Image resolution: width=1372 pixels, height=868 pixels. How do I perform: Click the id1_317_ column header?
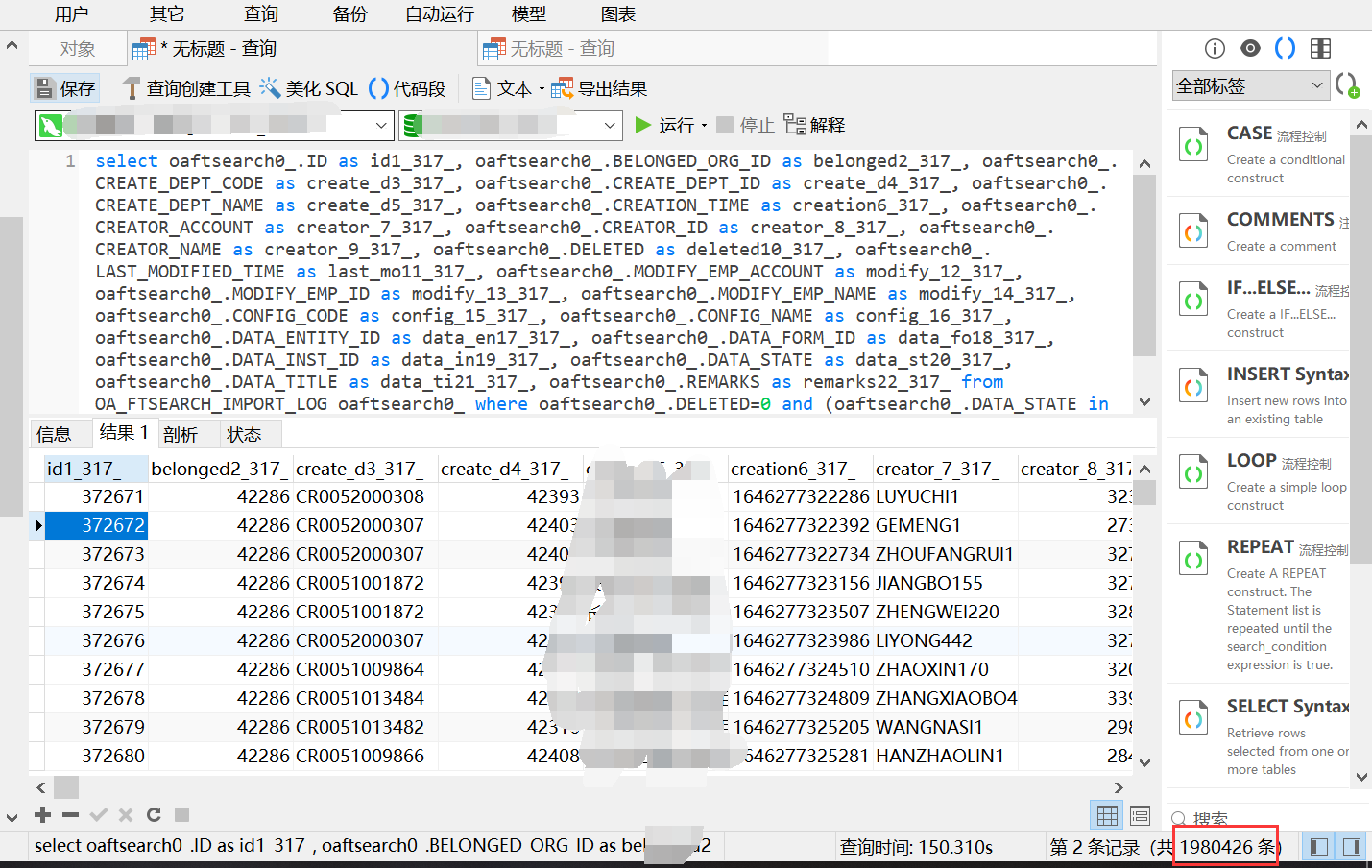tap(97, 469)
